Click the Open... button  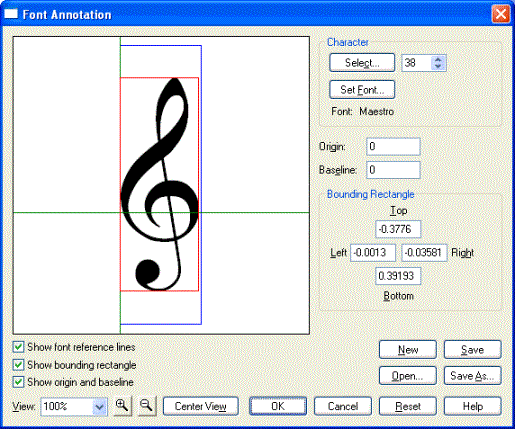[x=408, y=376]
